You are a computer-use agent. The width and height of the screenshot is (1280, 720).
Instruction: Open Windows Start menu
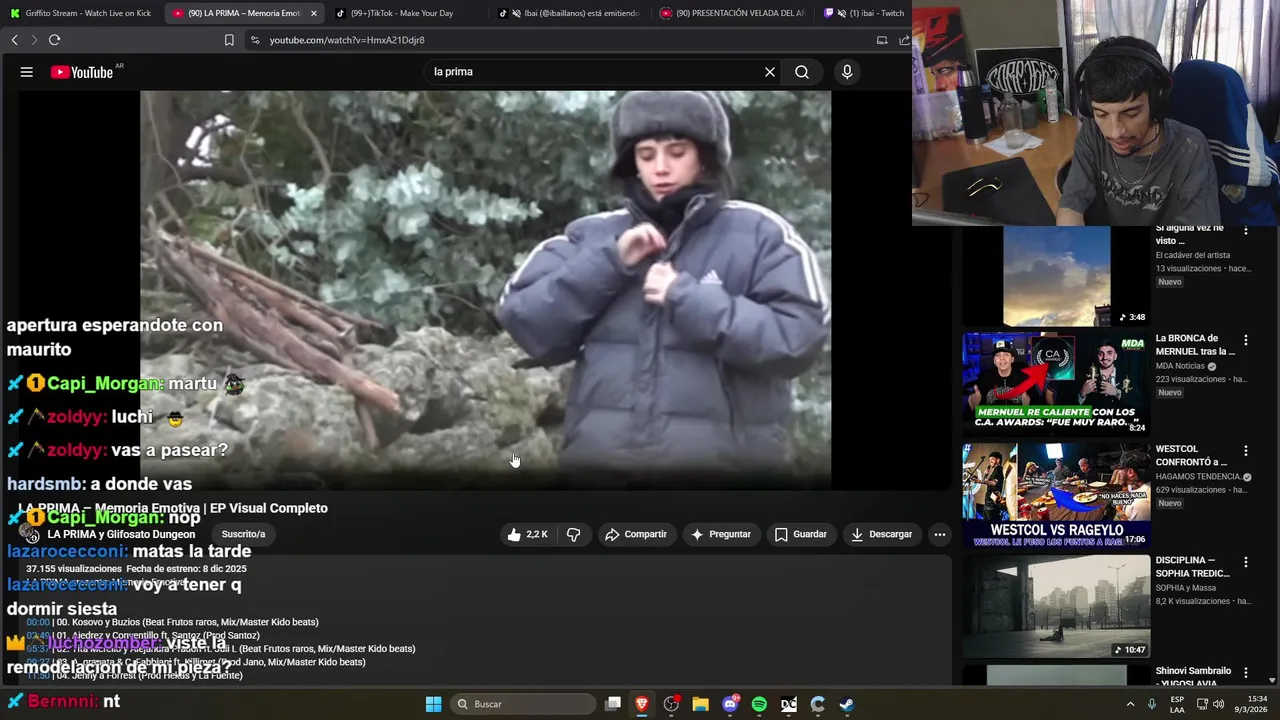[x=433, y=704]
